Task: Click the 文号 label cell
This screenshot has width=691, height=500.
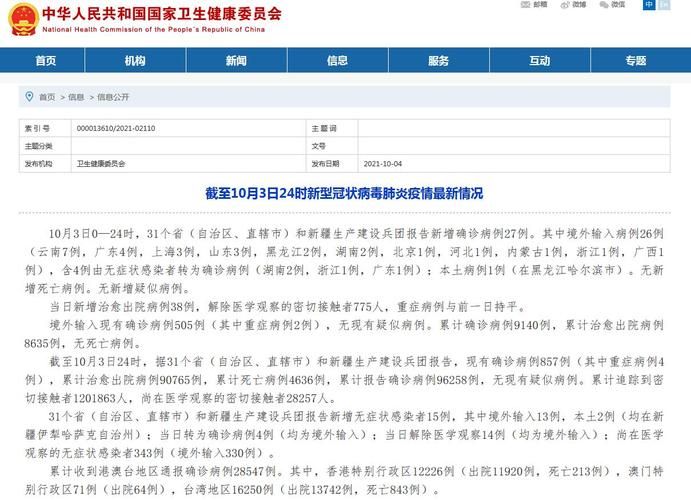Action: 332,146
